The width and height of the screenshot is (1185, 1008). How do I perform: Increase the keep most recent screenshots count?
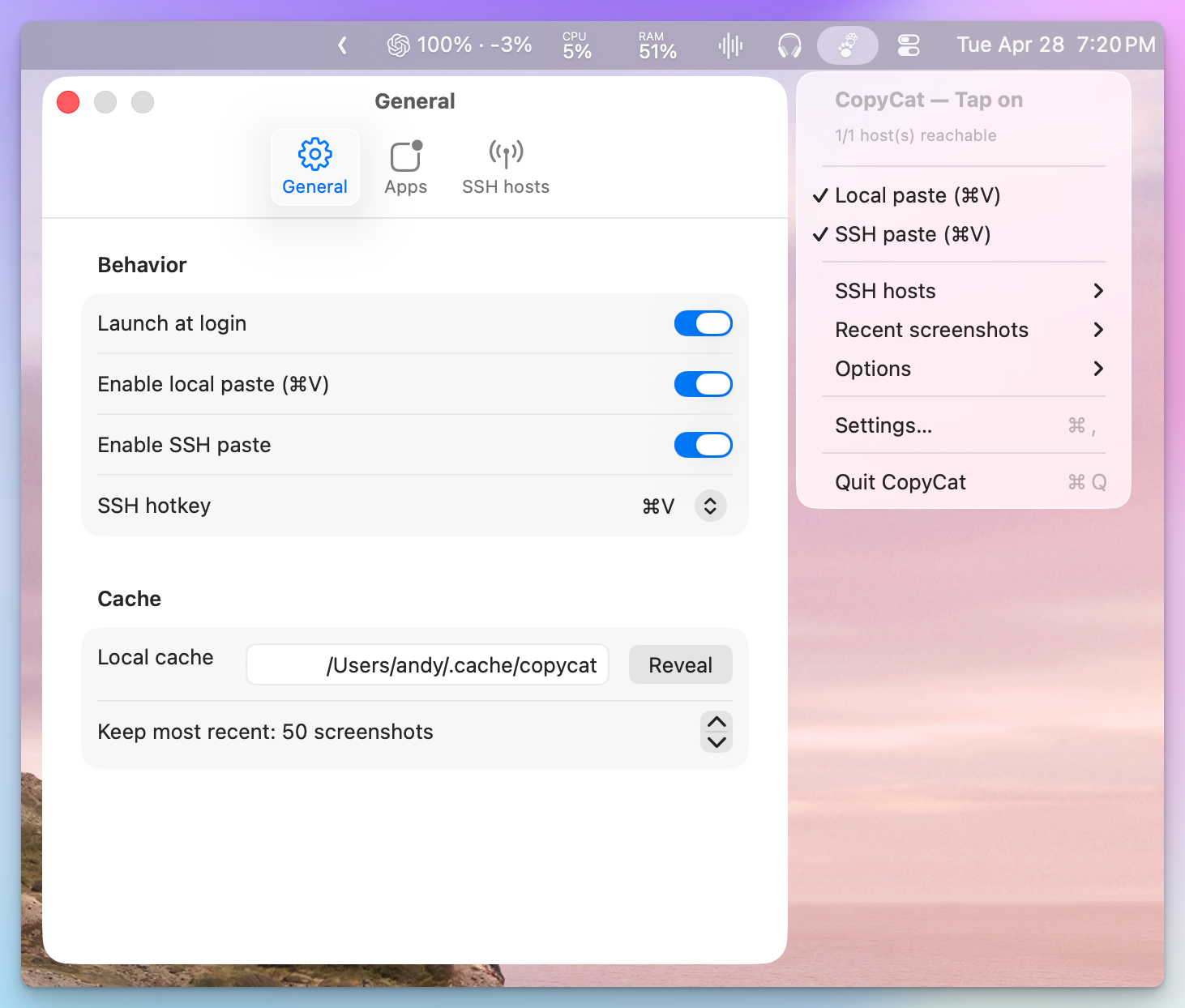pos(717,722)
